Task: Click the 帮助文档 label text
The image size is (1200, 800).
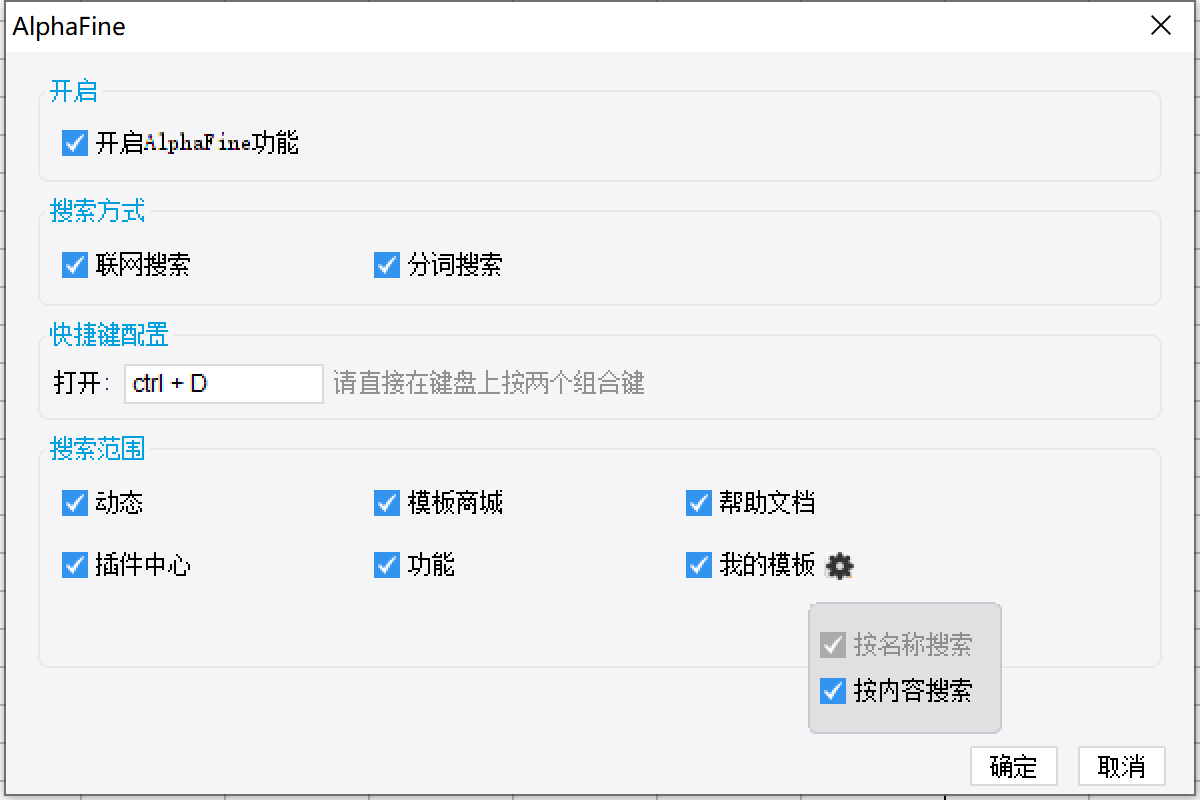Action: click(767, 502)
